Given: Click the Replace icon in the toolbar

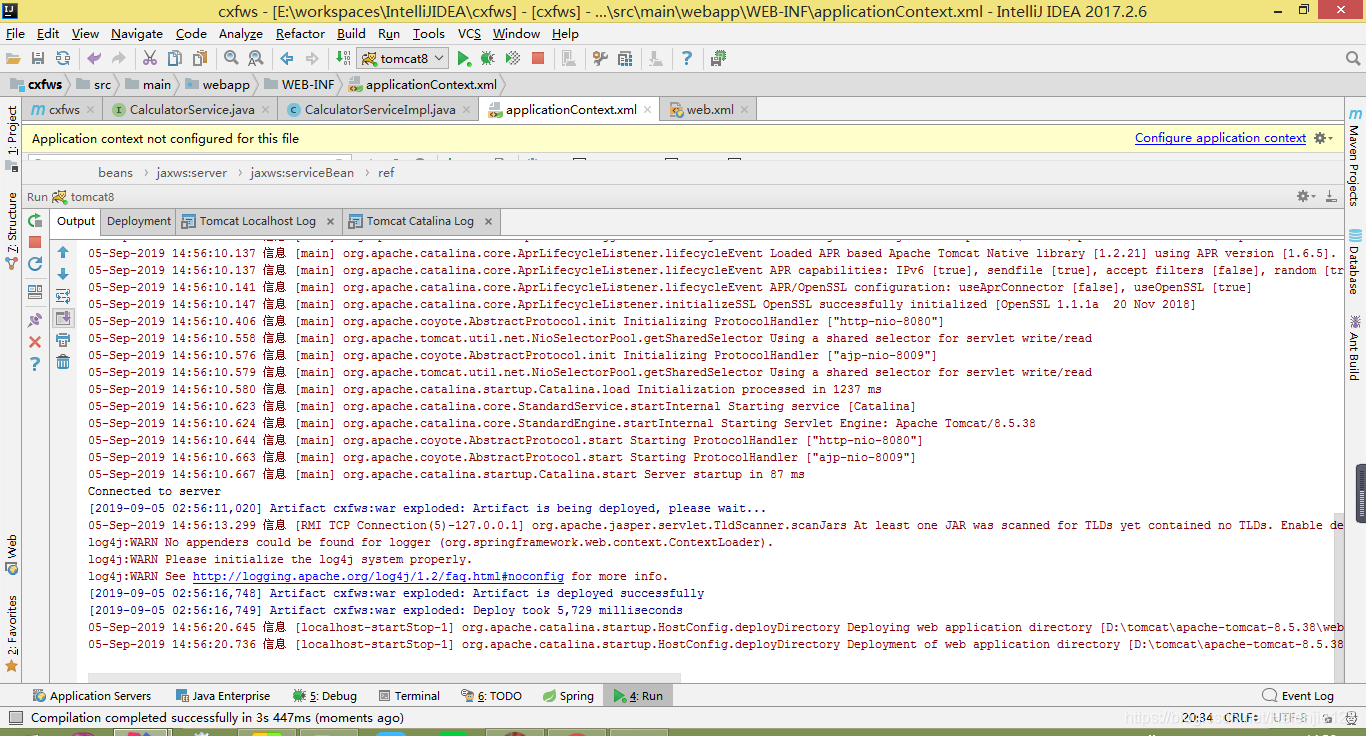Looking at the screenshot, I should (x=255, y=59).
